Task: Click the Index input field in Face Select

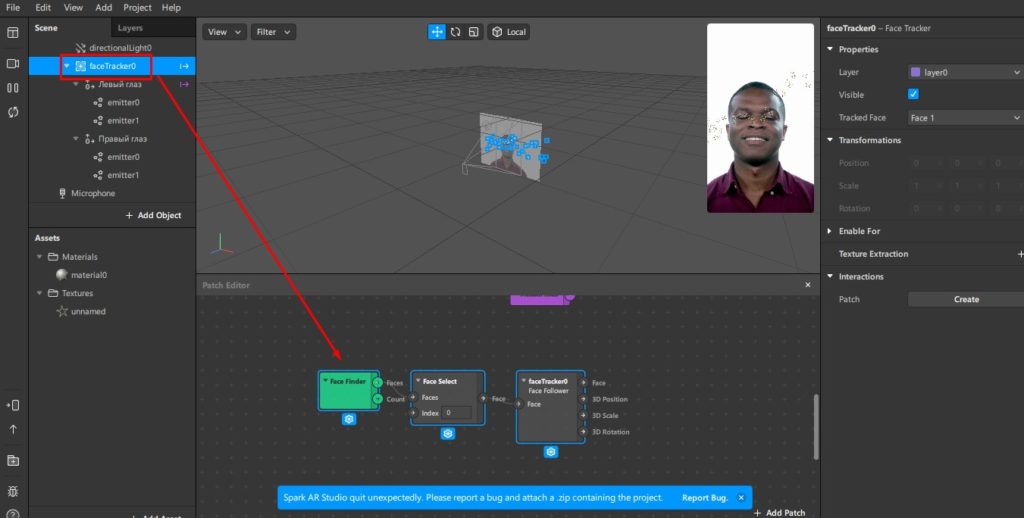Action: point(457,413)
